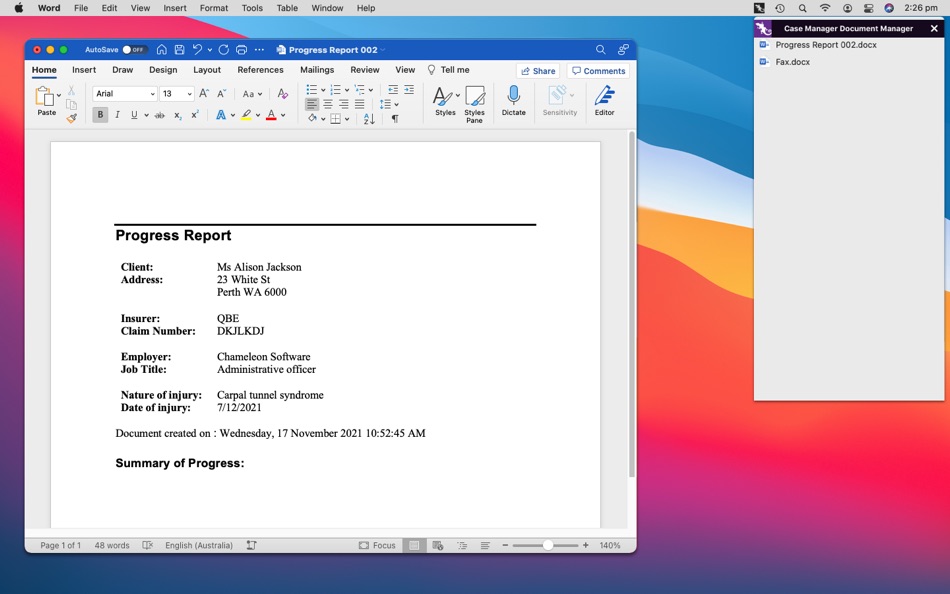
Task: Open Table menu in menu bar
Action: [x=287, y=8]
